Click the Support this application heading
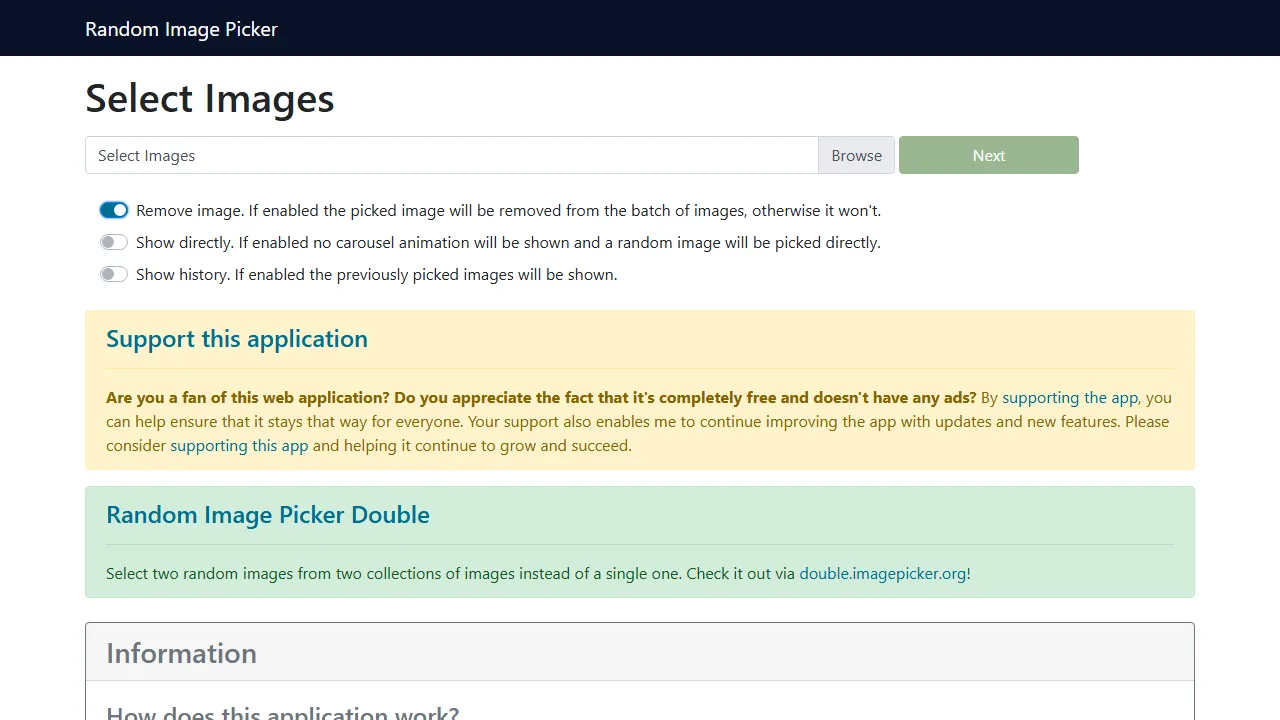Image resolution: width=1280 pixels, height=720 pixels. coord(237,339)
